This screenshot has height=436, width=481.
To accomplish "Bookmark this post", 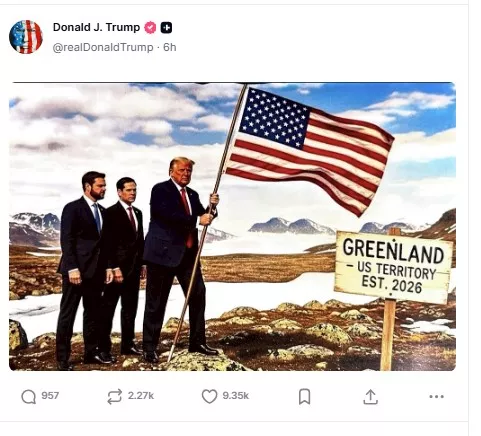I will click(304, 396).
